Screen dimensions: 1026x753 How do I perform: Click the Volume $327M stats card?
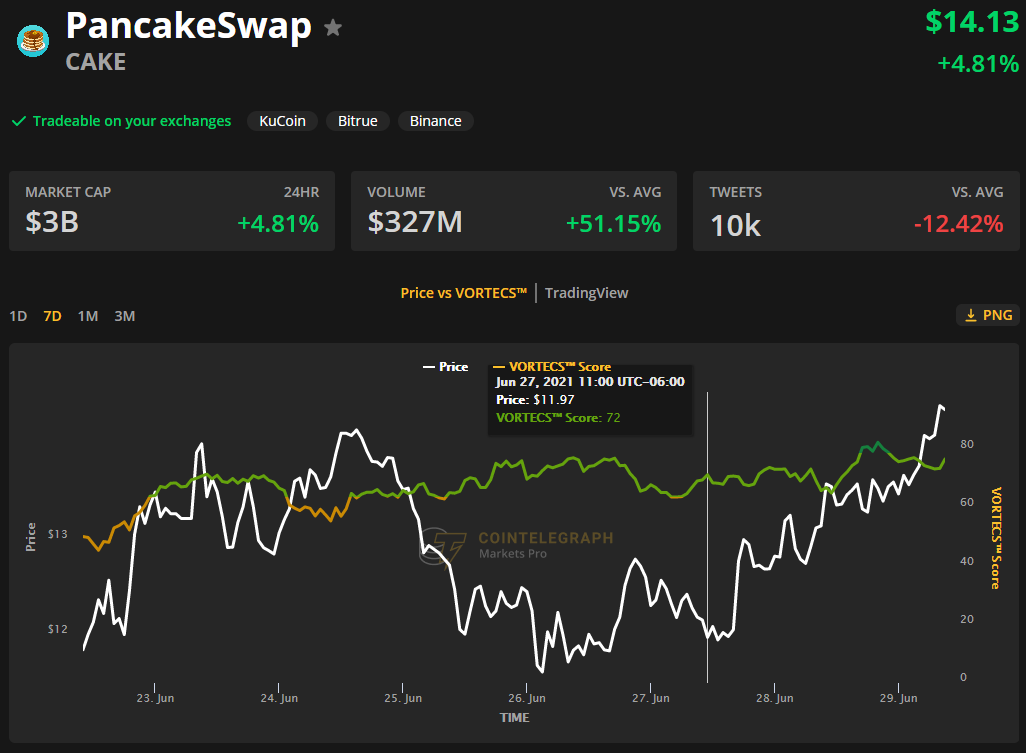tap(514, 211)
